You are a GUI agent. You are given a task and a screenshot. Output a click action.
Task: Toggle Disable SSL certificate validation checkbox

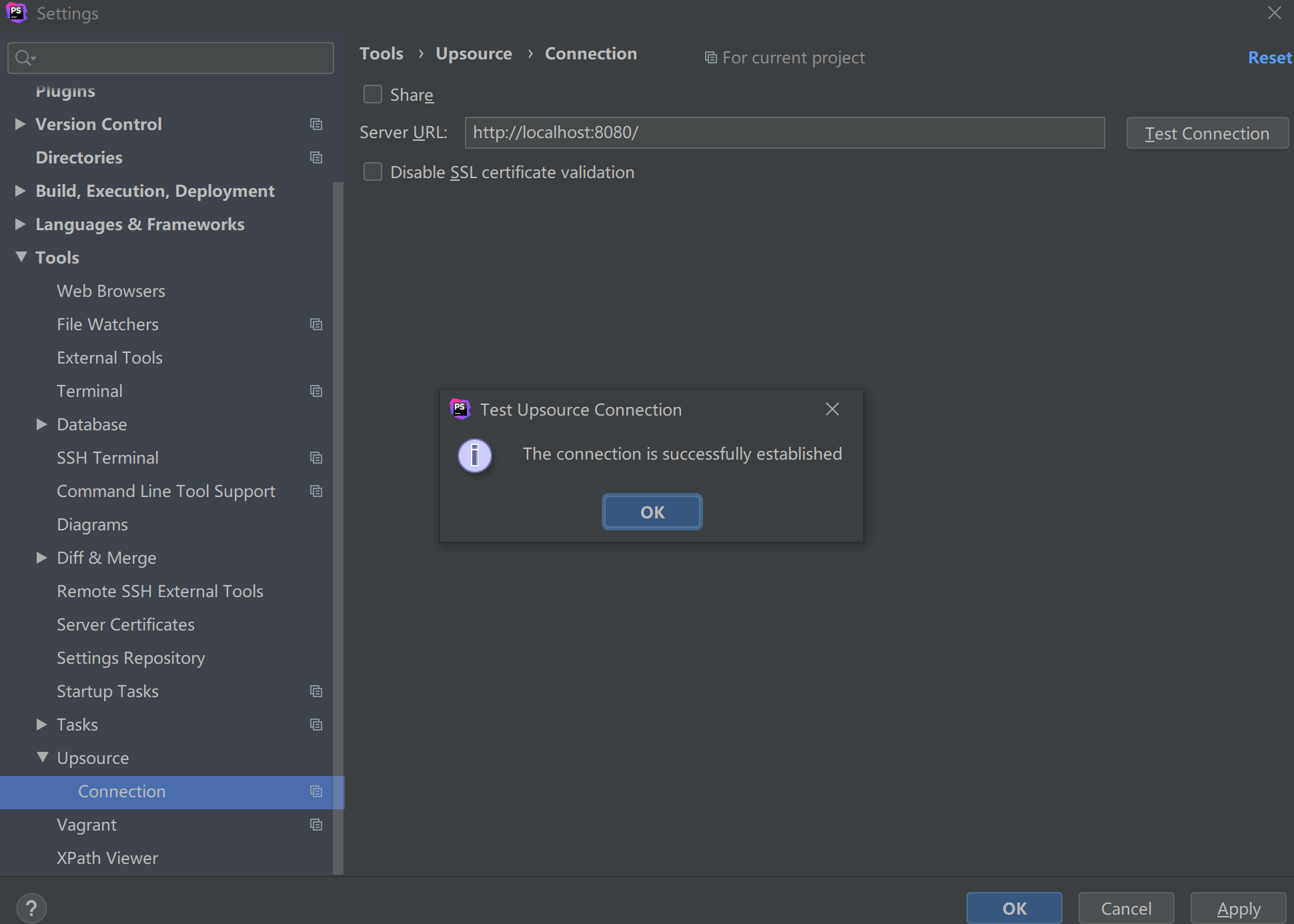373,171
